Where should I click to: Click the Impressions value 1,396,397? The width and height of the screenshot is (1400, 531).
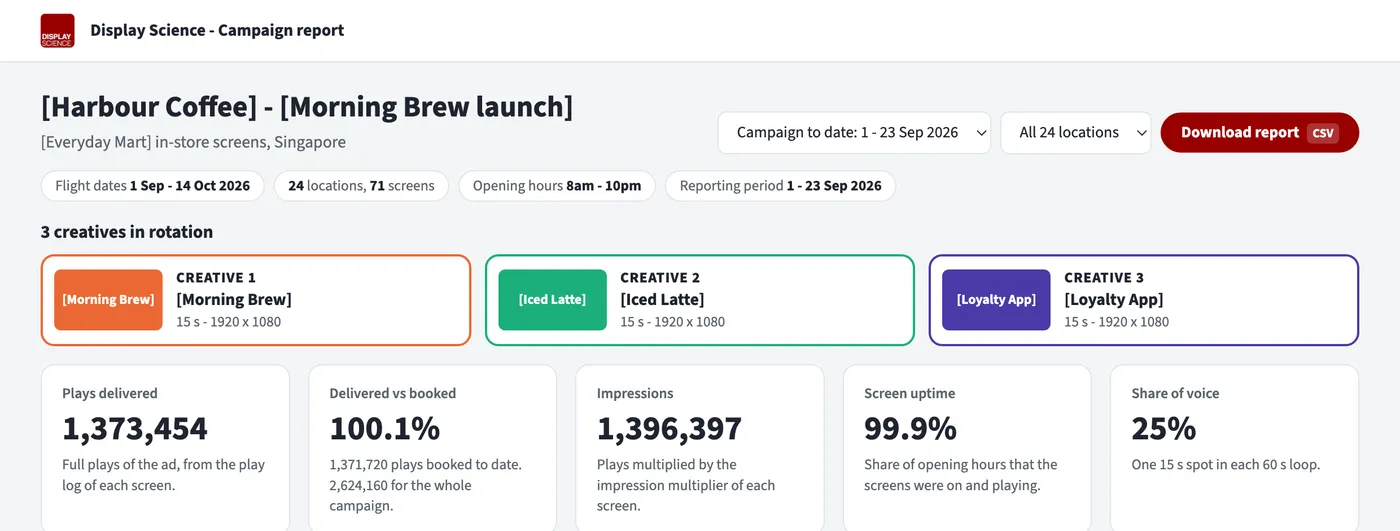pos(669,428)
